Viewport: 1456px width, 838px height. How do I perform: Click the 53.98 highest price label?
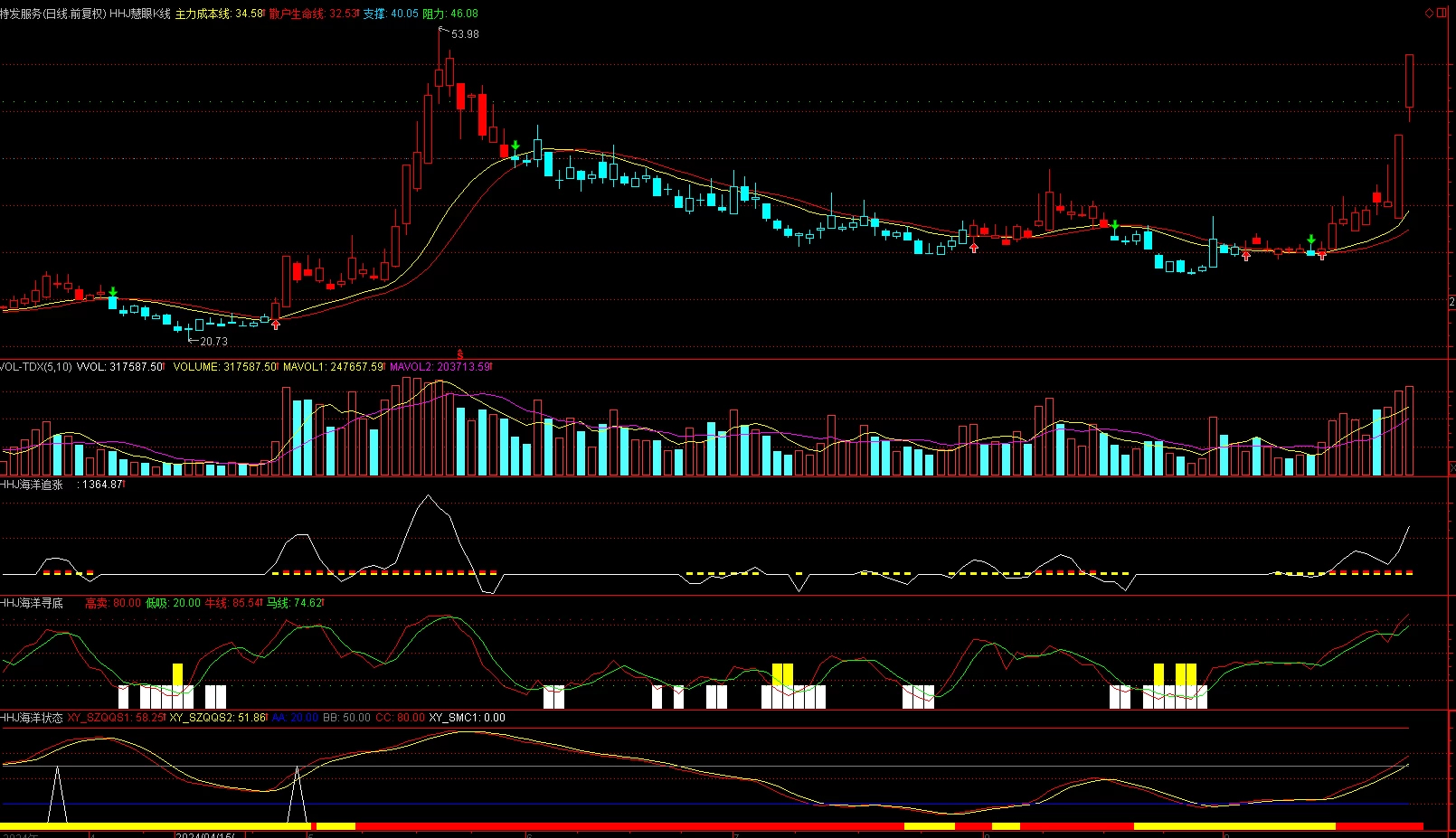click(x=465, y=34)
